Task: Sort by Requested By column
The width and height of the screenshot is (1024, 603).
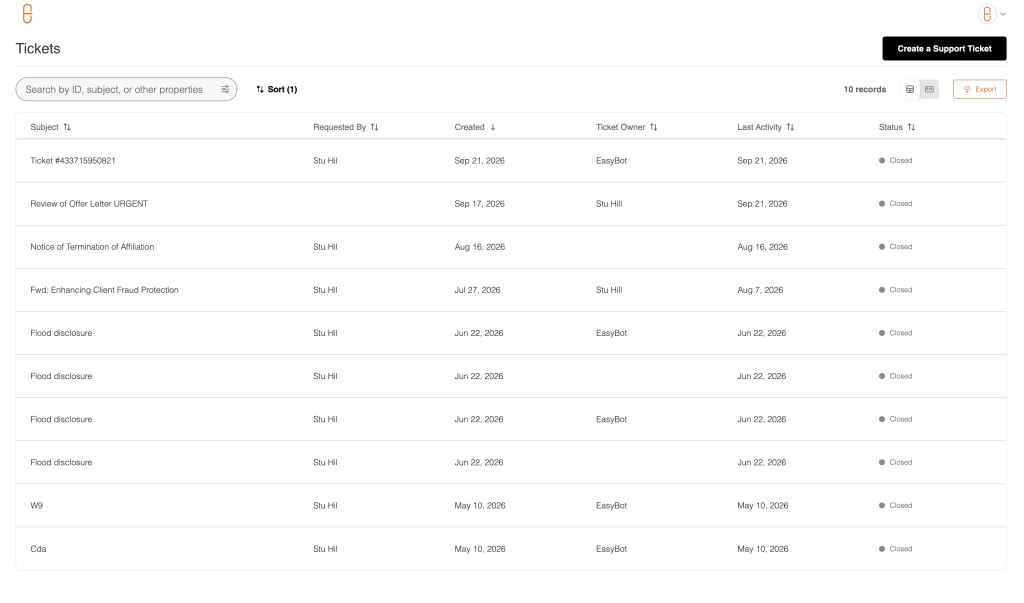Action: coord(345,127)
